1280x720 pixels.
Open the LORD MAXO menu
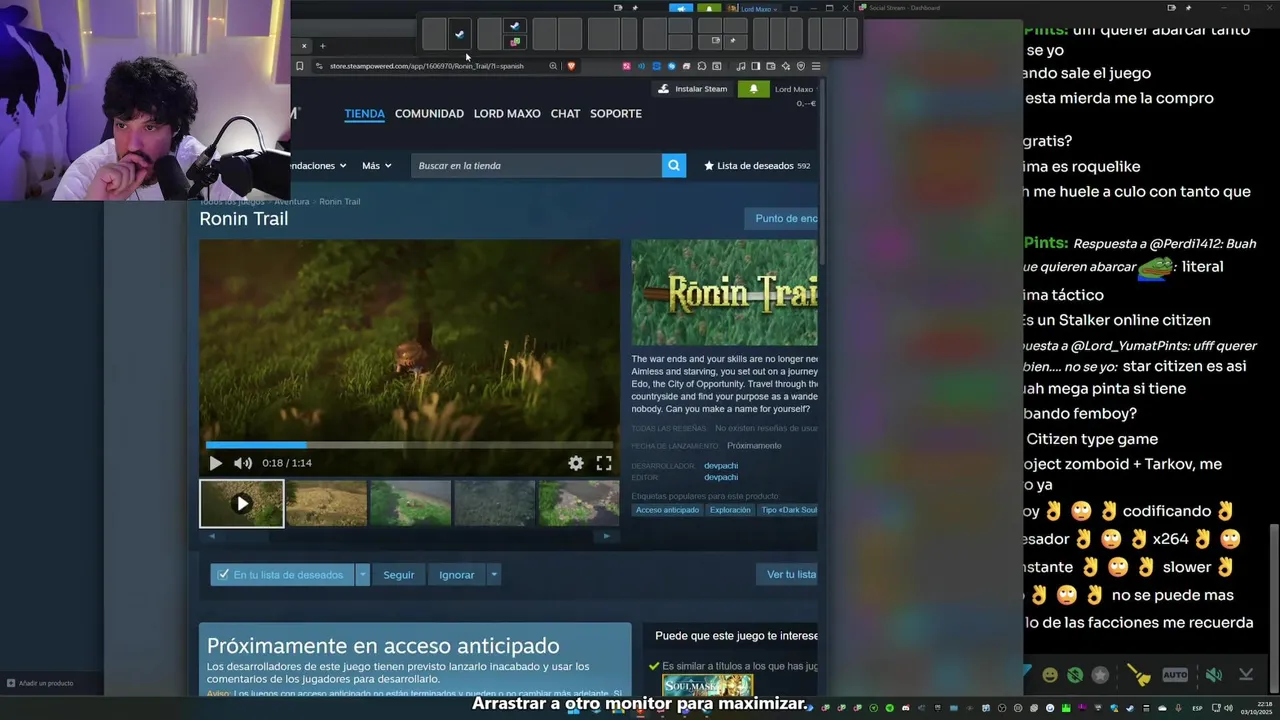507,114
